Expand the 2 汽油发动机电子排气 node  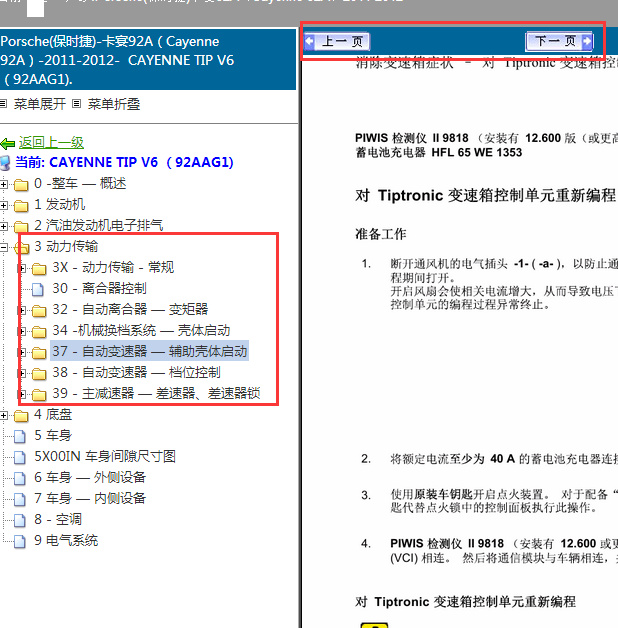tap(4, 226)
